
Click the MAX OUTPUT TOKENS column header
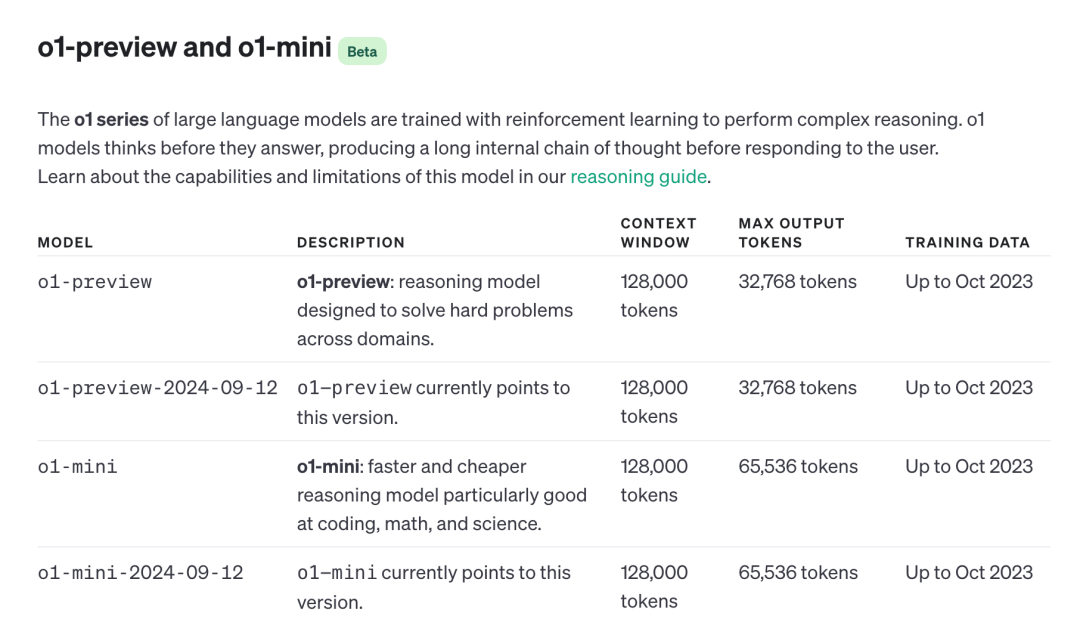coord(791,232)
